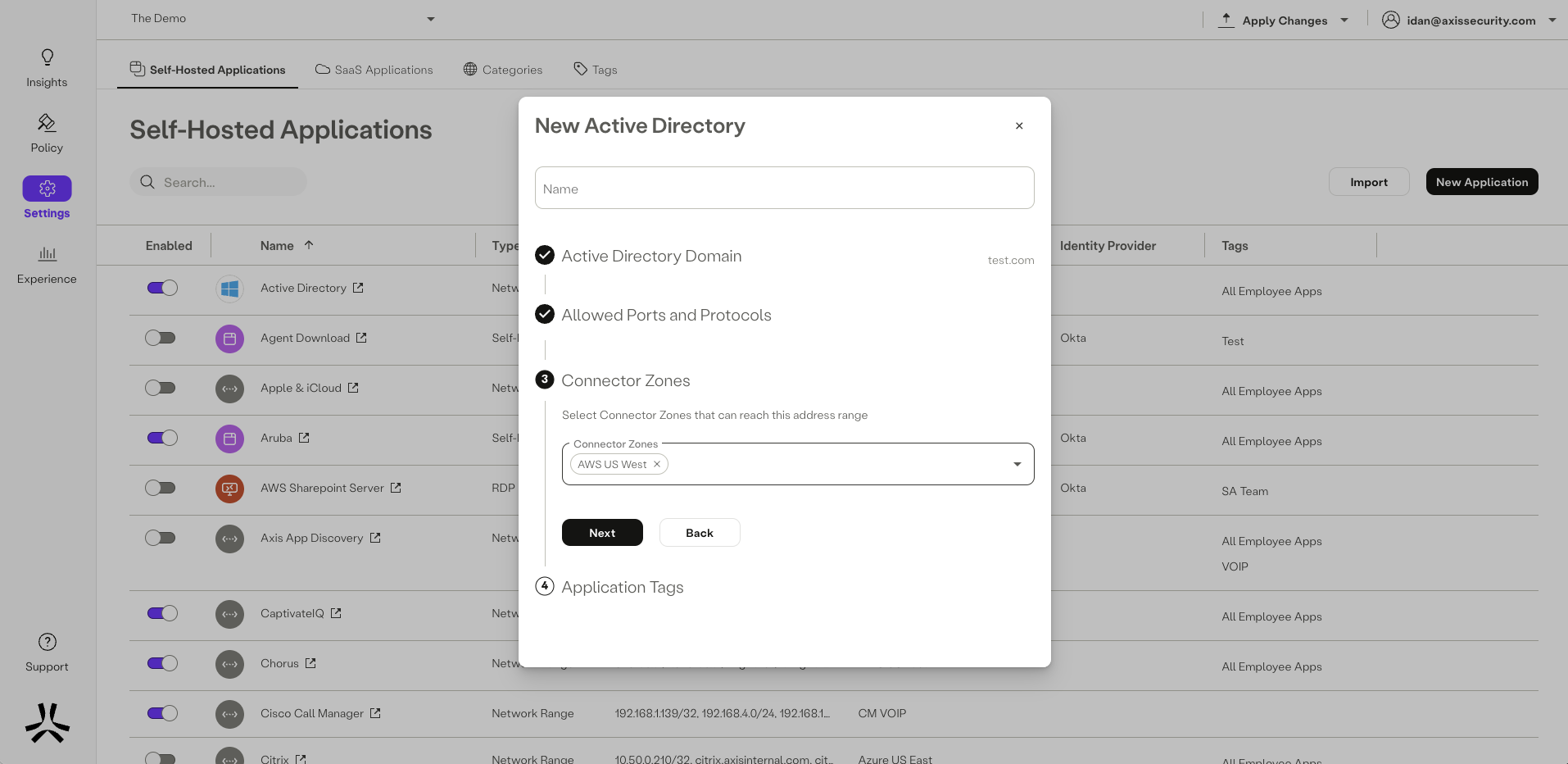
Task: Click the Agent Download purple app icon
Action: tap(229, 339)
